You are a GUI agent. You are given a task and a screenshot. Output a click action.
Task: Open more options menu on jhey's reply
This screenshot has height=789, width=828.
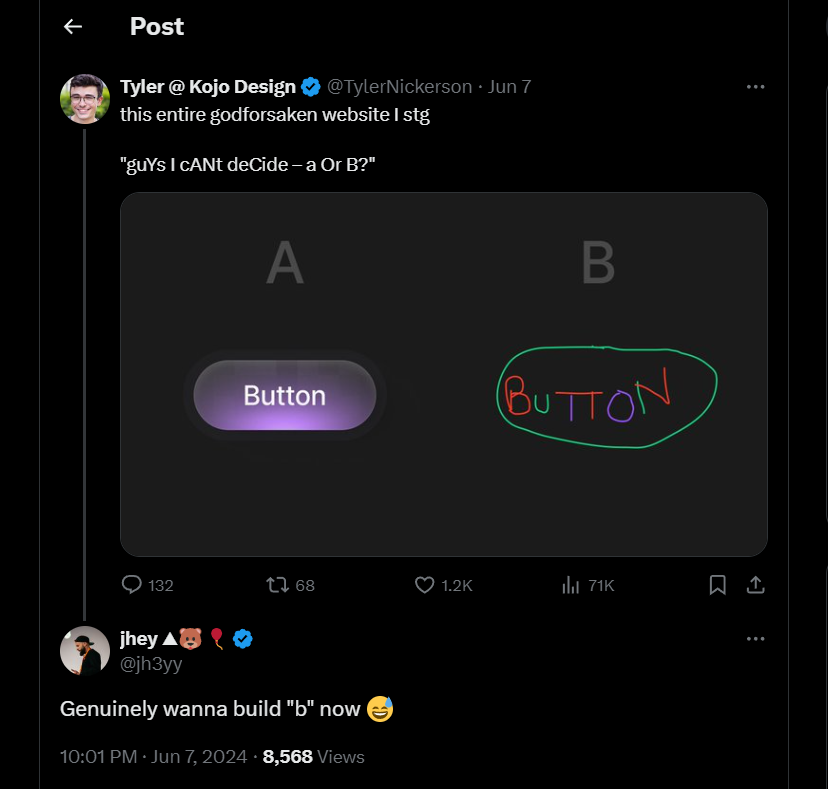pos(755,638)
